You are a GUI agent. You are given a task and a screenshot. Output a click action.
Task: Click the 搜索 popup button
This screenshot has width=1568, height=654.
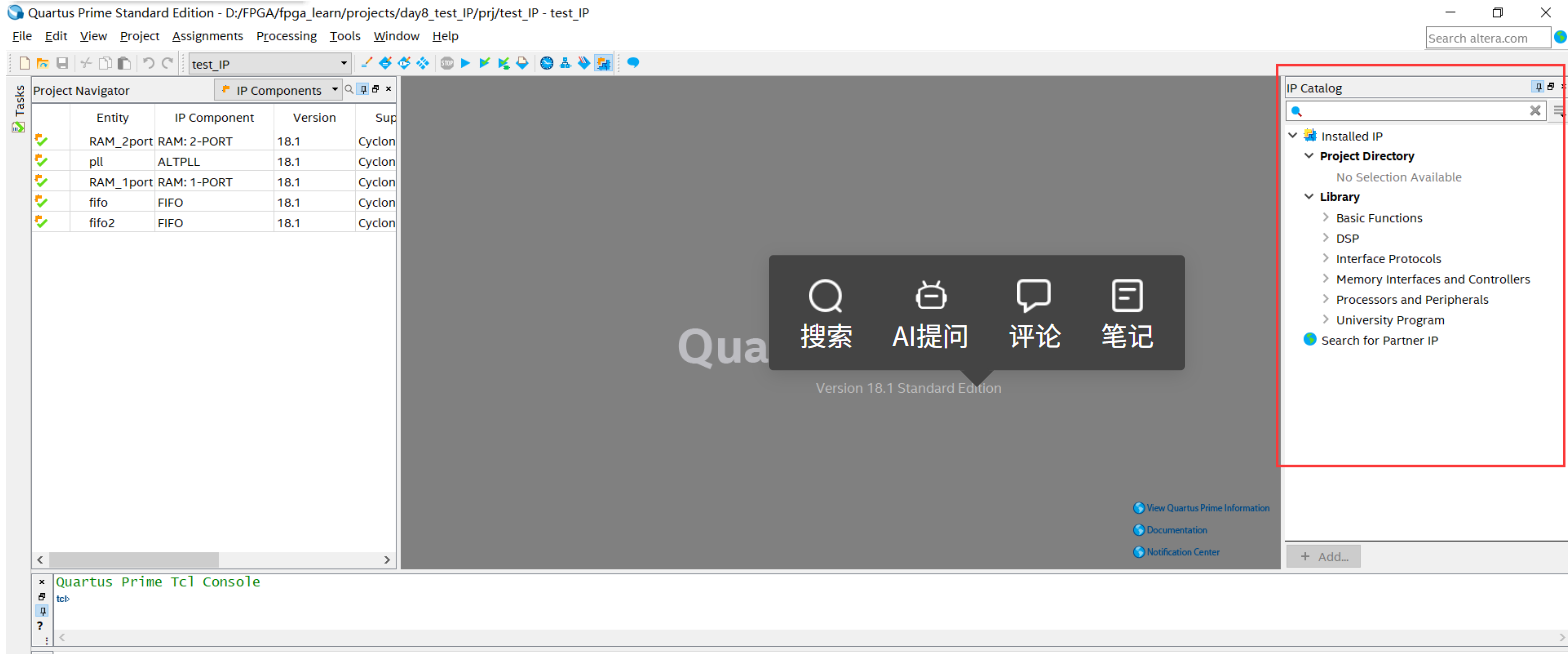pos(826,313)
